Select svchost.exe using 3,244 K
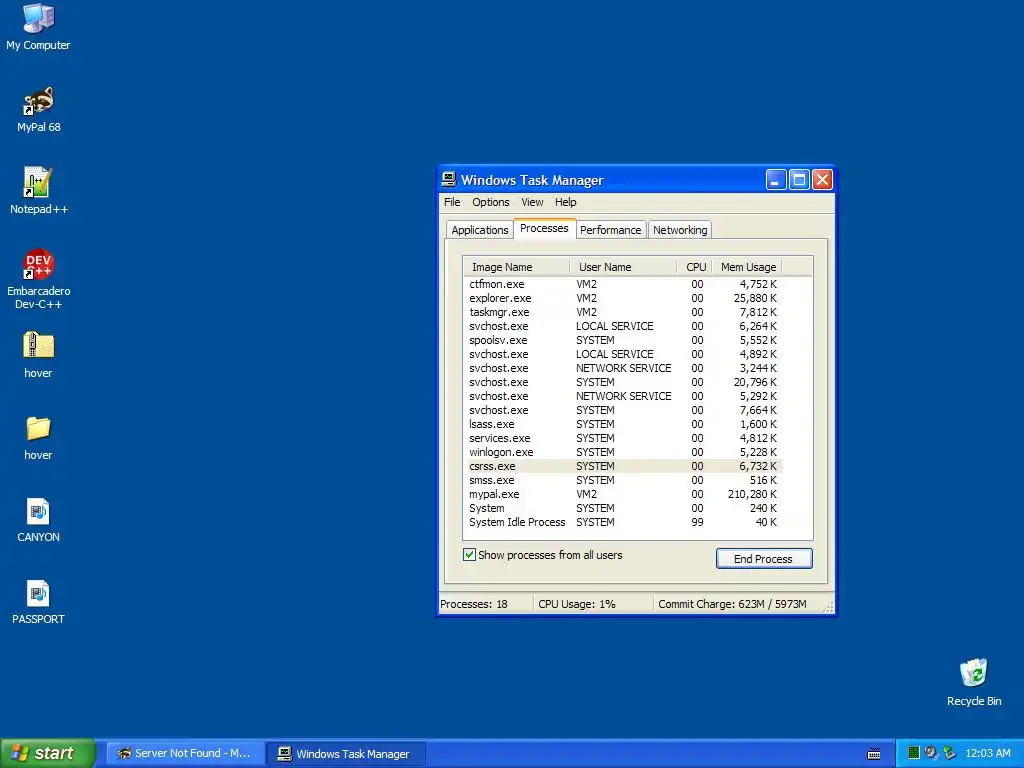The image size is (1024, 768). pos(624,368)
